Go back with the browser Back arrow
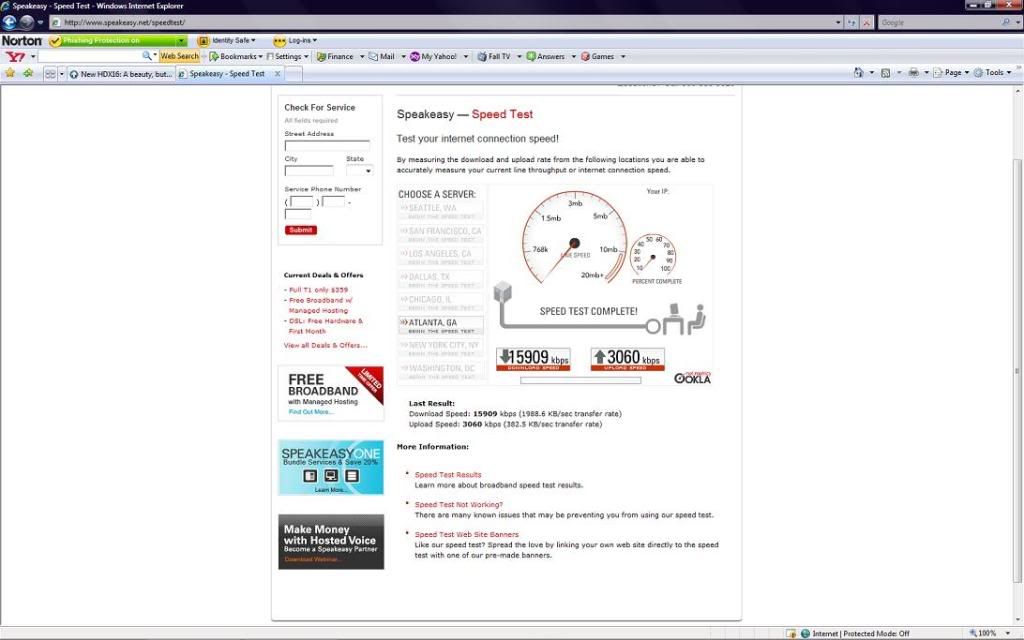The width and height of the screenshot is (1024, 640). (x=9, y=22)
